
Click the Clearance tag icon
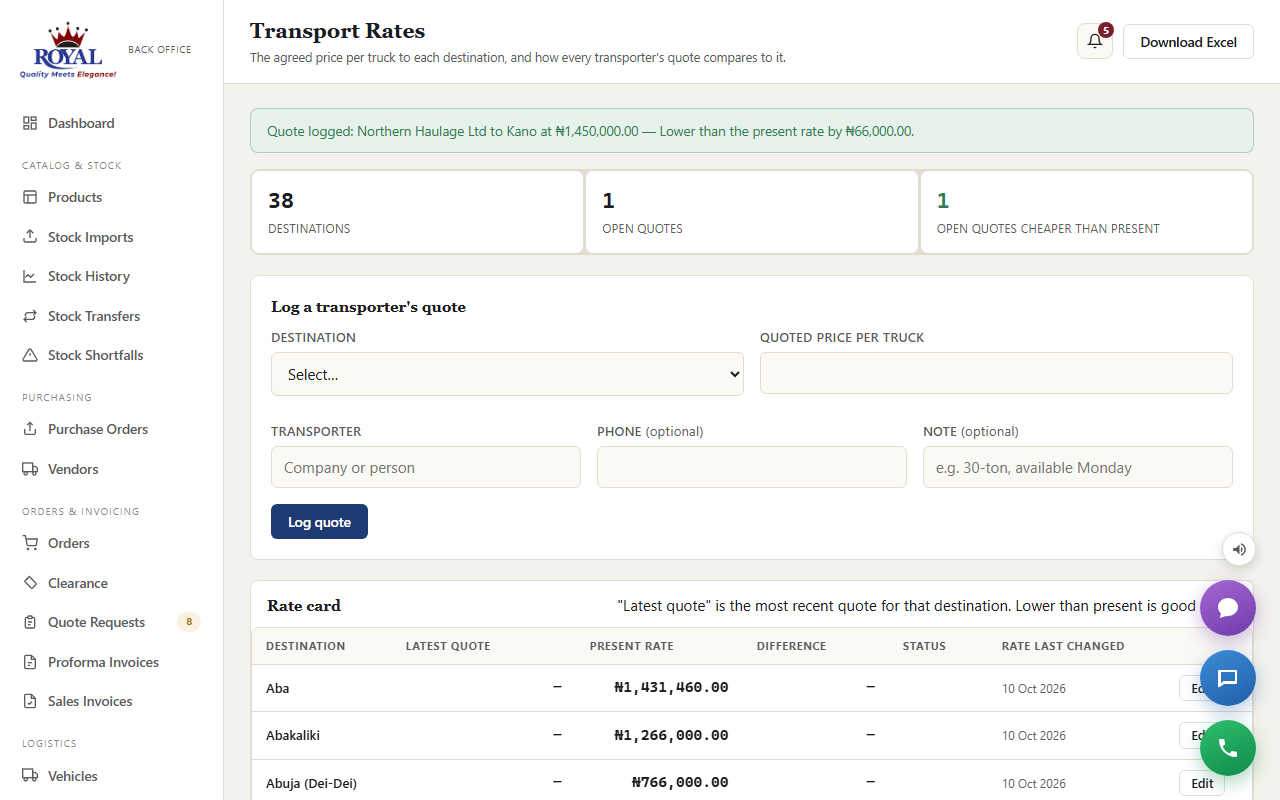(x=30, y=583)
